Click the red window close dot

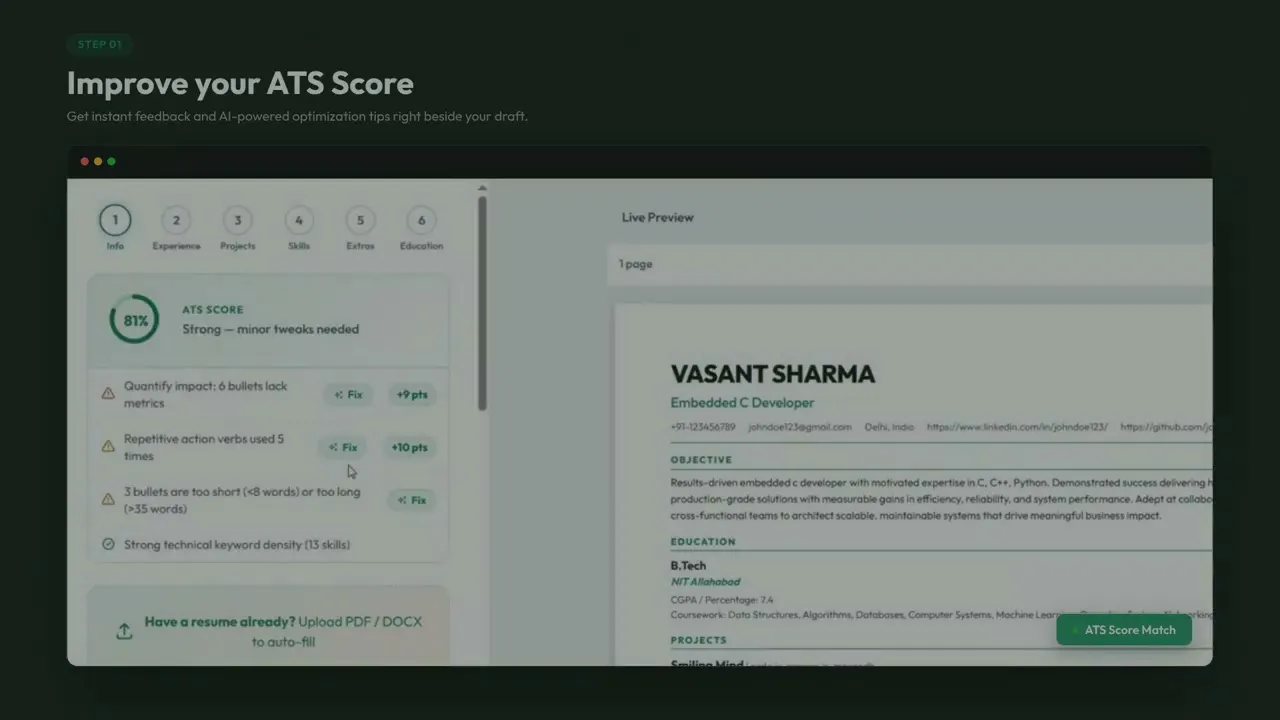tap(85, 161)
